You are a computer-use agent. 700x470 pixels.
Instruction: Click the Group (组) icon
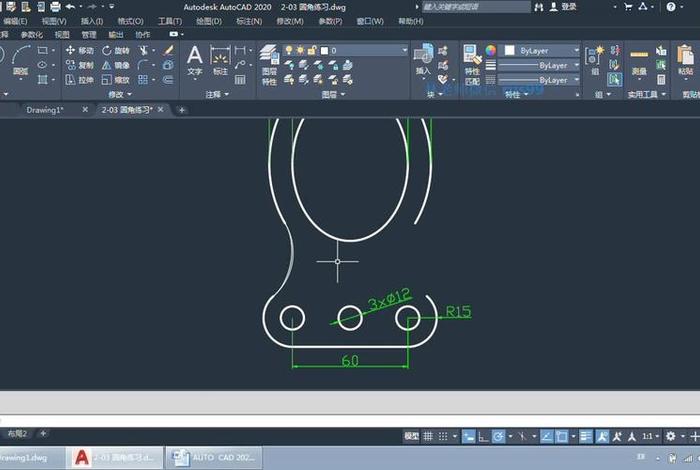595,60
